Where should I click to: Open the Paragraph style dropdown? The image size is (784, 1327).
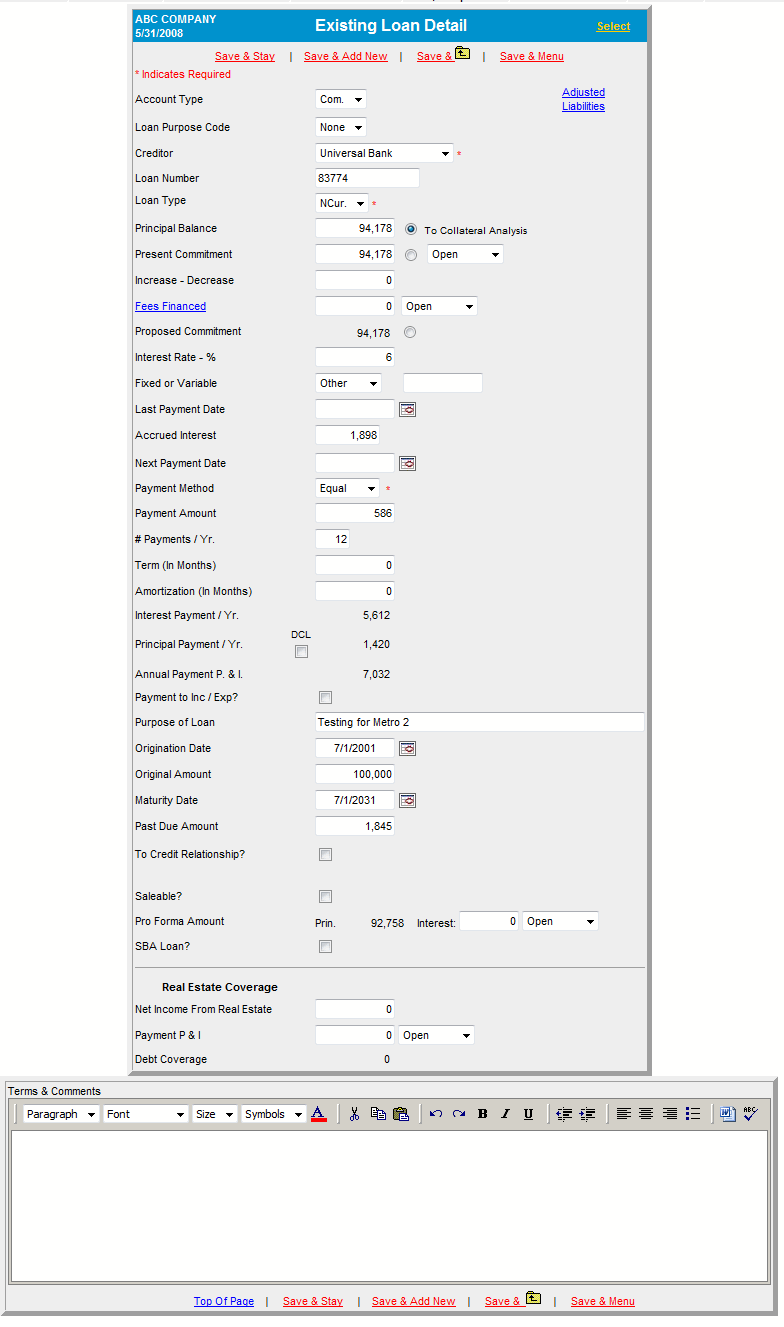click(x=61, y=1114)
